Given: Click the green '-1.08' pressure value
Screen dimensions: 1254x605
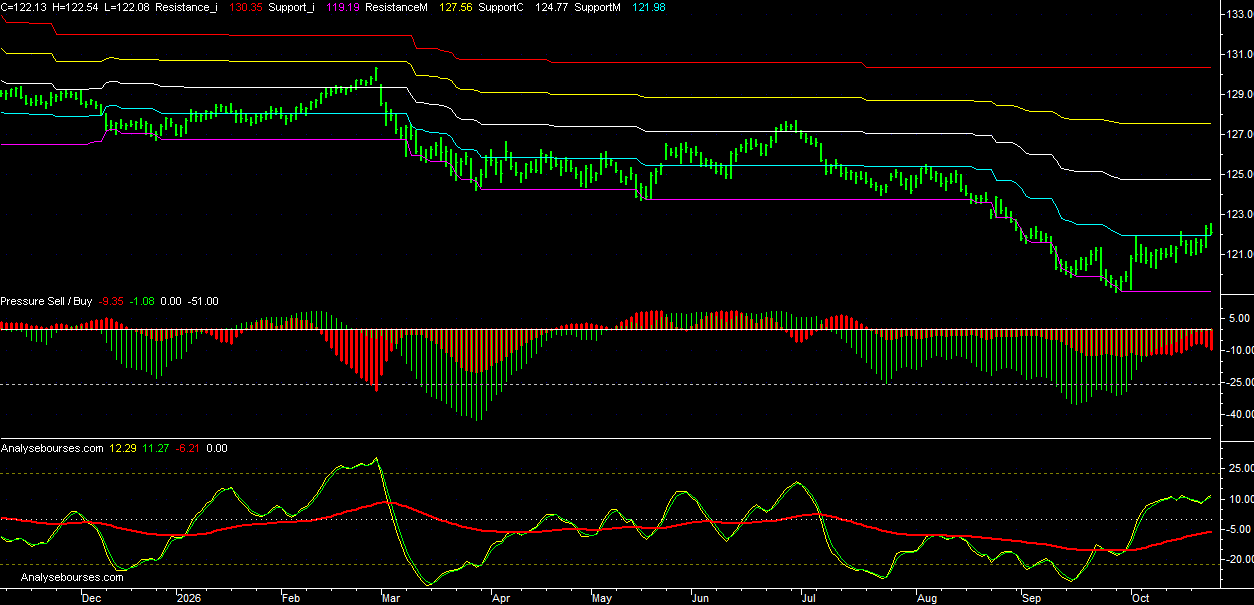Looking at the screenshot, I should [x=141, y=301].
